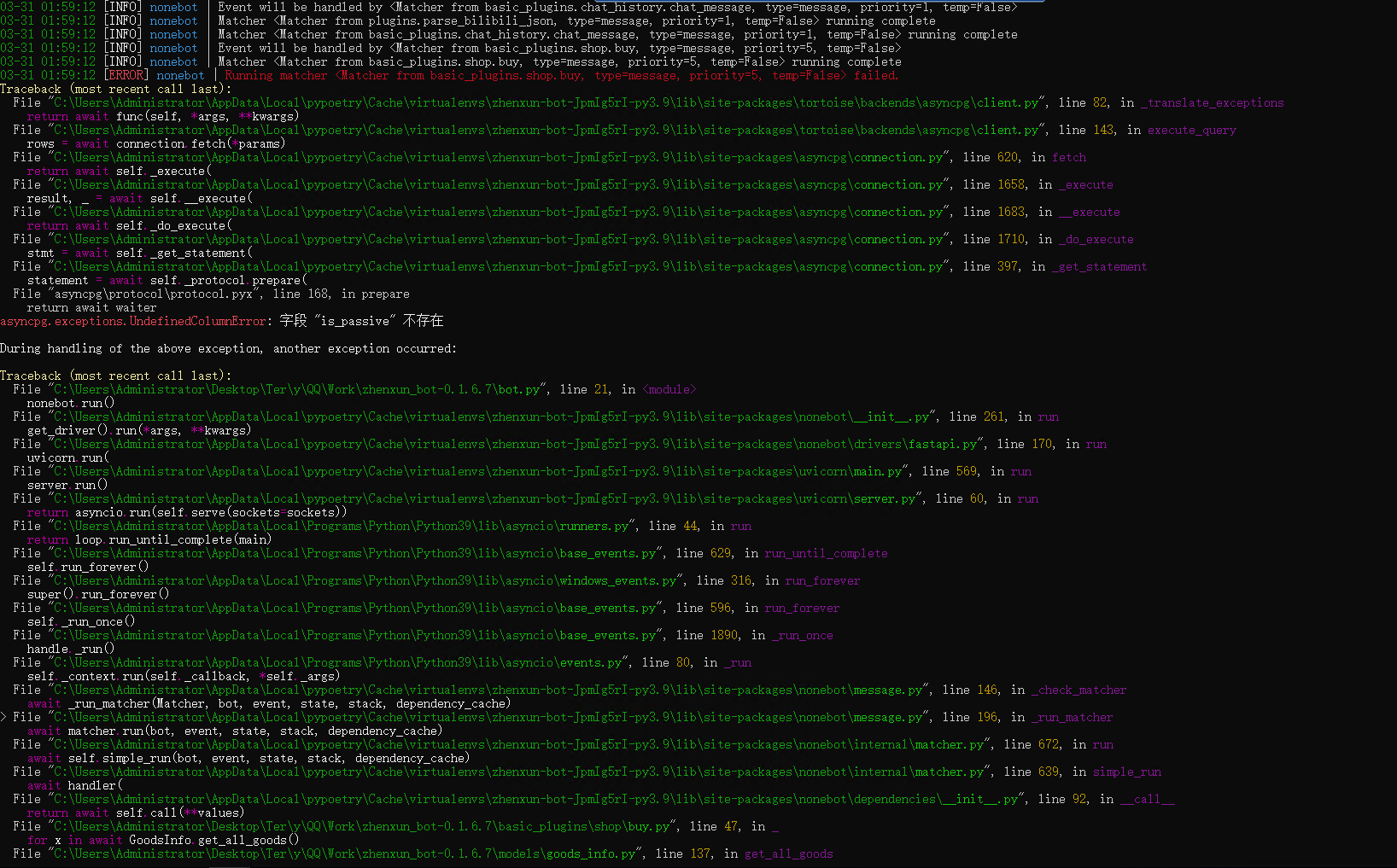The width and height of the screenshot is (1397, 868).
Task: Click the 'uvicorn.run(' code line
Action: click(68, 457)
